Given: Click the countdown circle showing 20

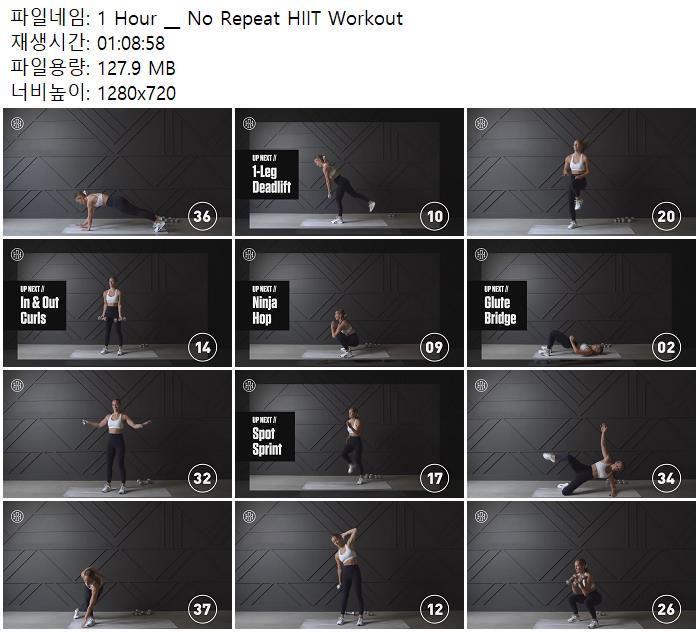Looking at the screenshot, I should point(666,216).
